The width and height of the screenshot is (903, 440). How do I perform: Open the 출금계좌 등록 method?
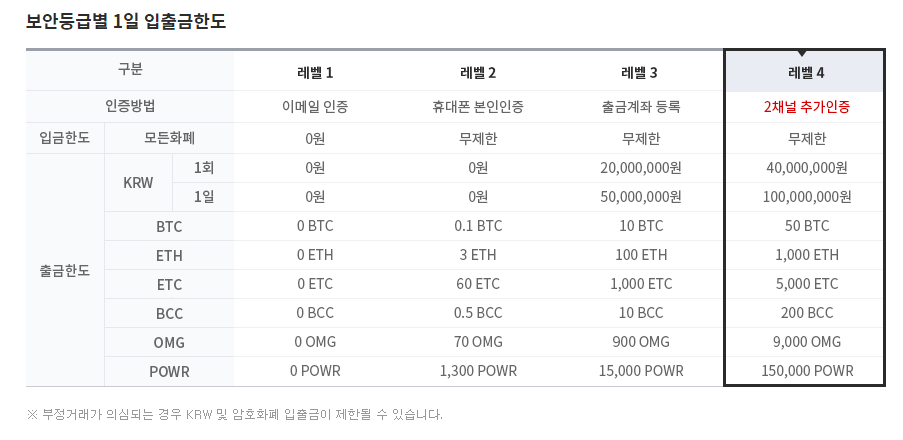coord(640,106)
